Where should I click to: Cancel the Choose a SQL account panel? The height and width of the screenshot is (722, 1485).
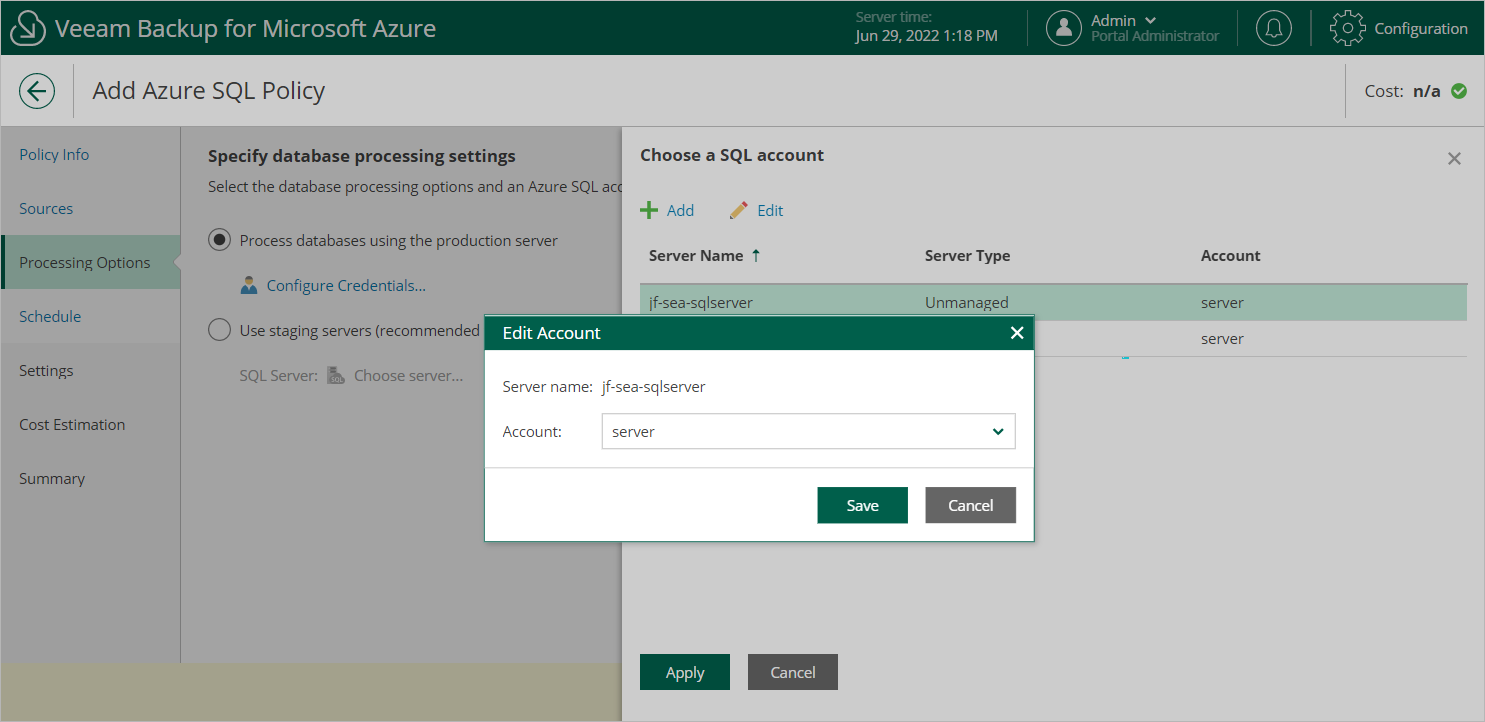[793, 672]
